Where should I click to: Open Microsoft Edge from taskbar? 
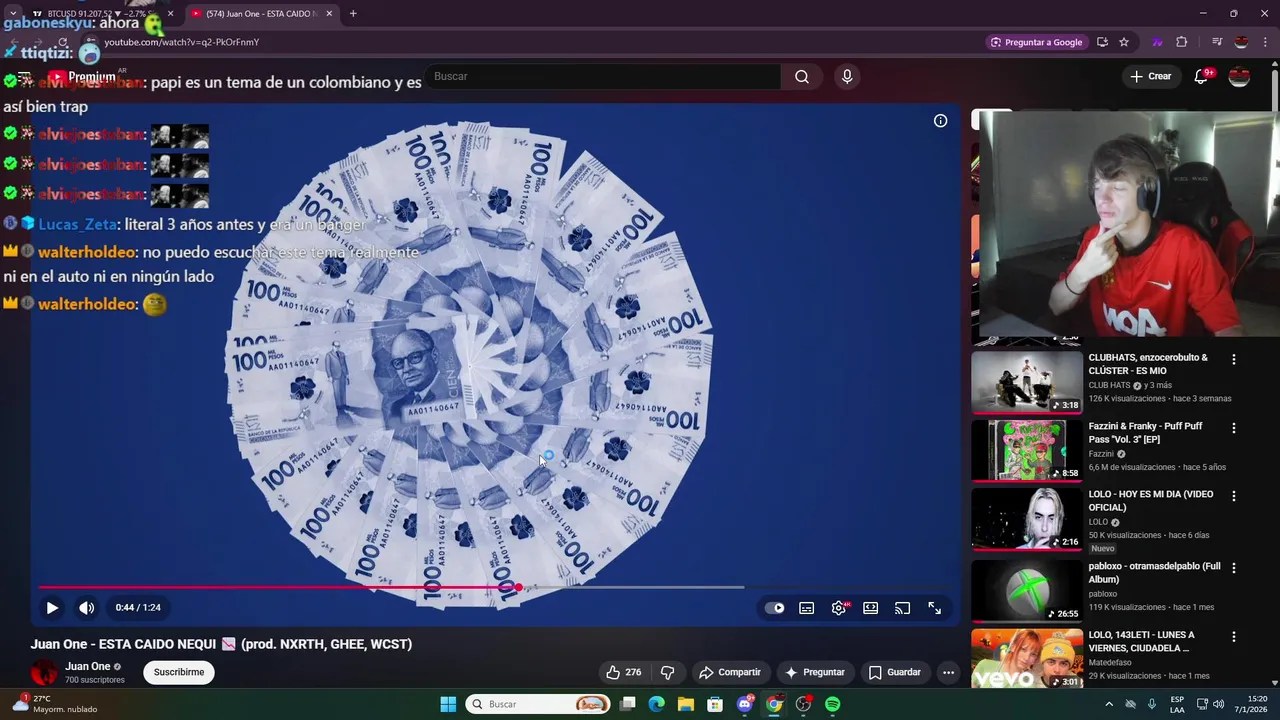click(x=656, y=704)
